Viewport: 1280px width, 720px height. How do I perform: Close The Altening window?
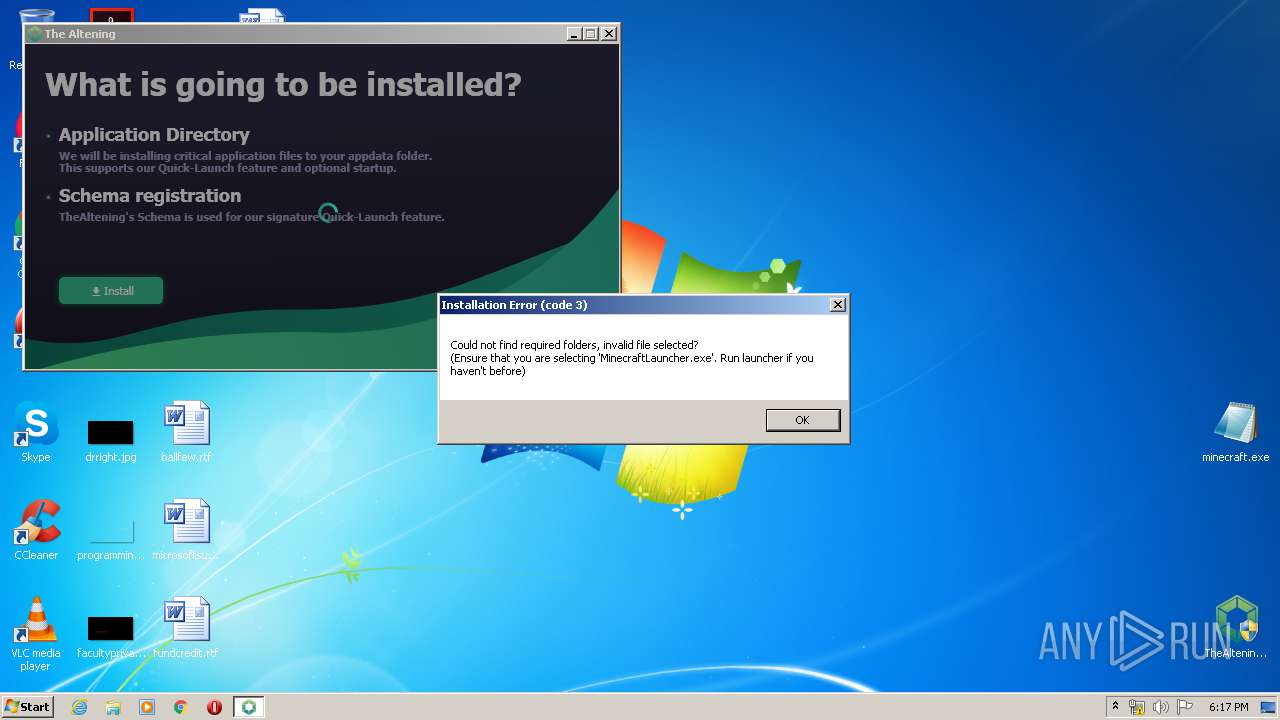(x=609, y=33)
